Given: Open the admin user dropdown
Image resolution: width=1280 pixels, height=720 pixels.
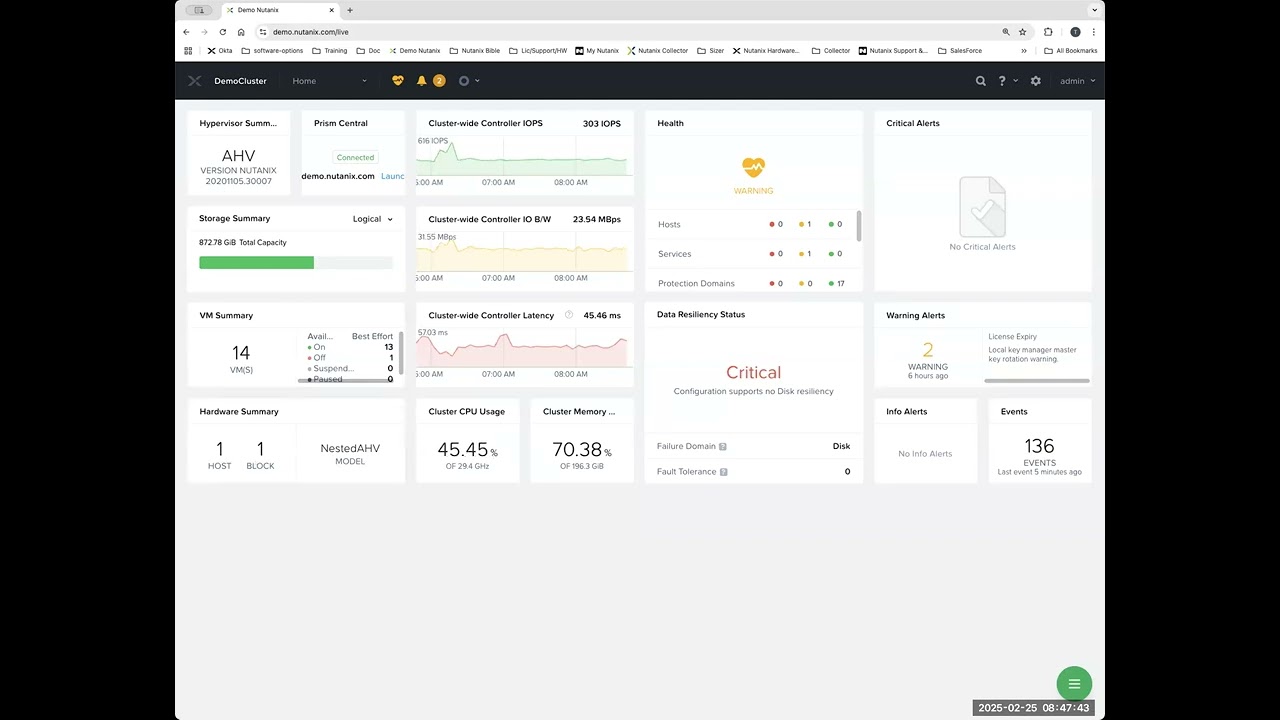Looking at the screenshot, I should click(x=1078, y=81).
